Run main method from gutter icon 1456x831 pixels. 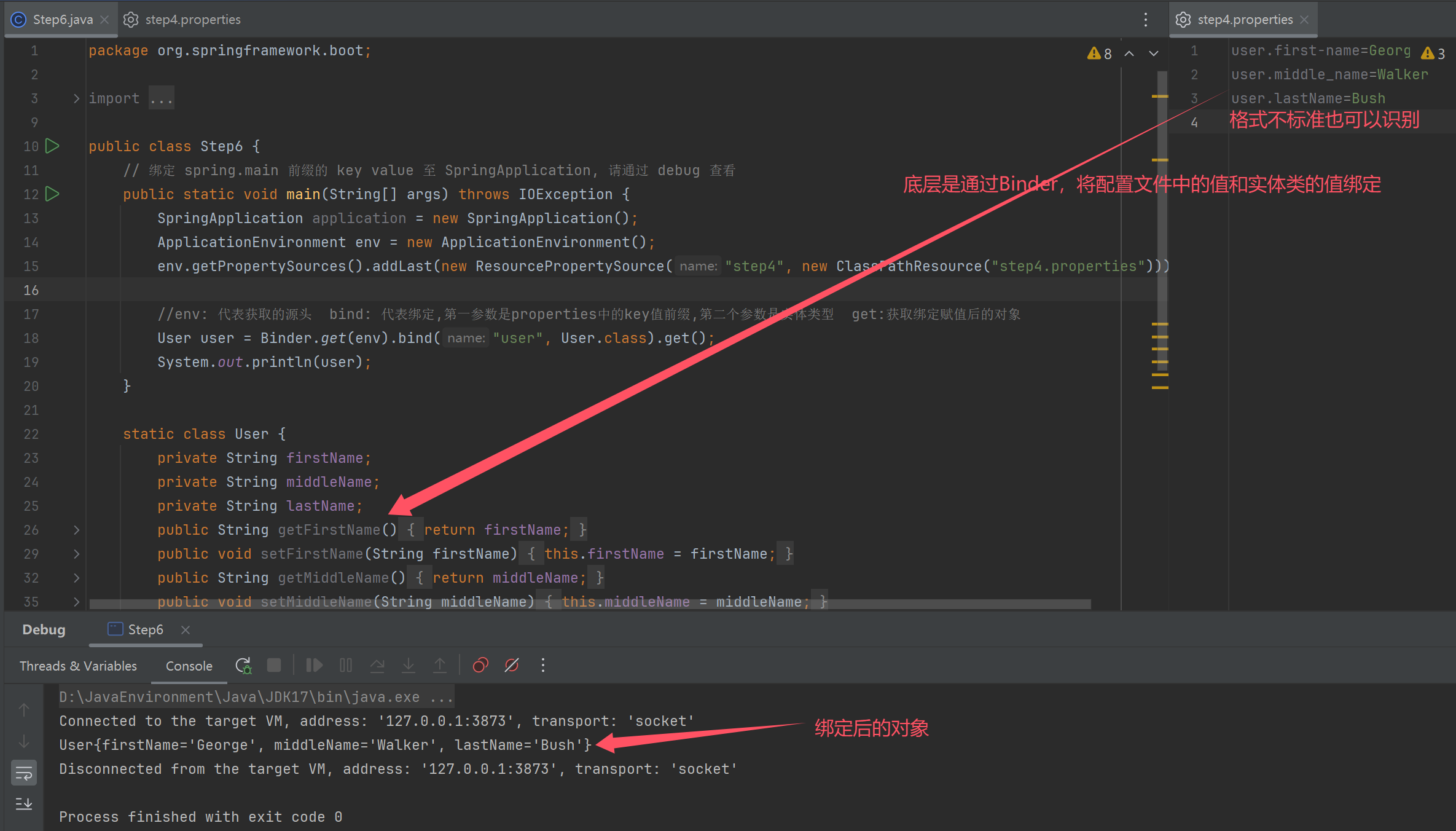(x=53, y=194)
